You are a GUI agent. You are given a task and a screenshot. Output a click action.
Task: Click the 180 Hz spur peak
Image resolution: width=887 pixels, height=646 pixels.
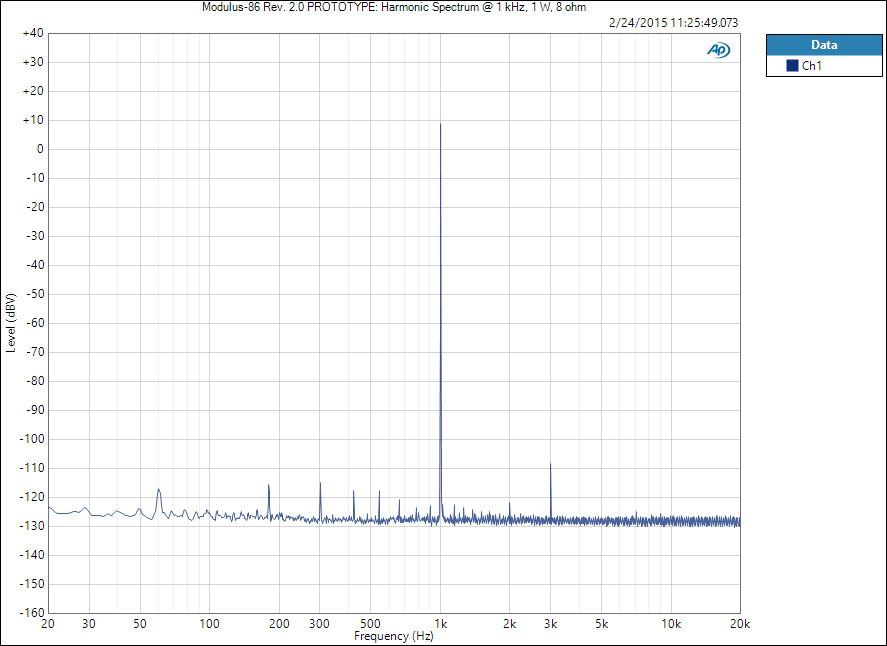(x=269, y=485)
